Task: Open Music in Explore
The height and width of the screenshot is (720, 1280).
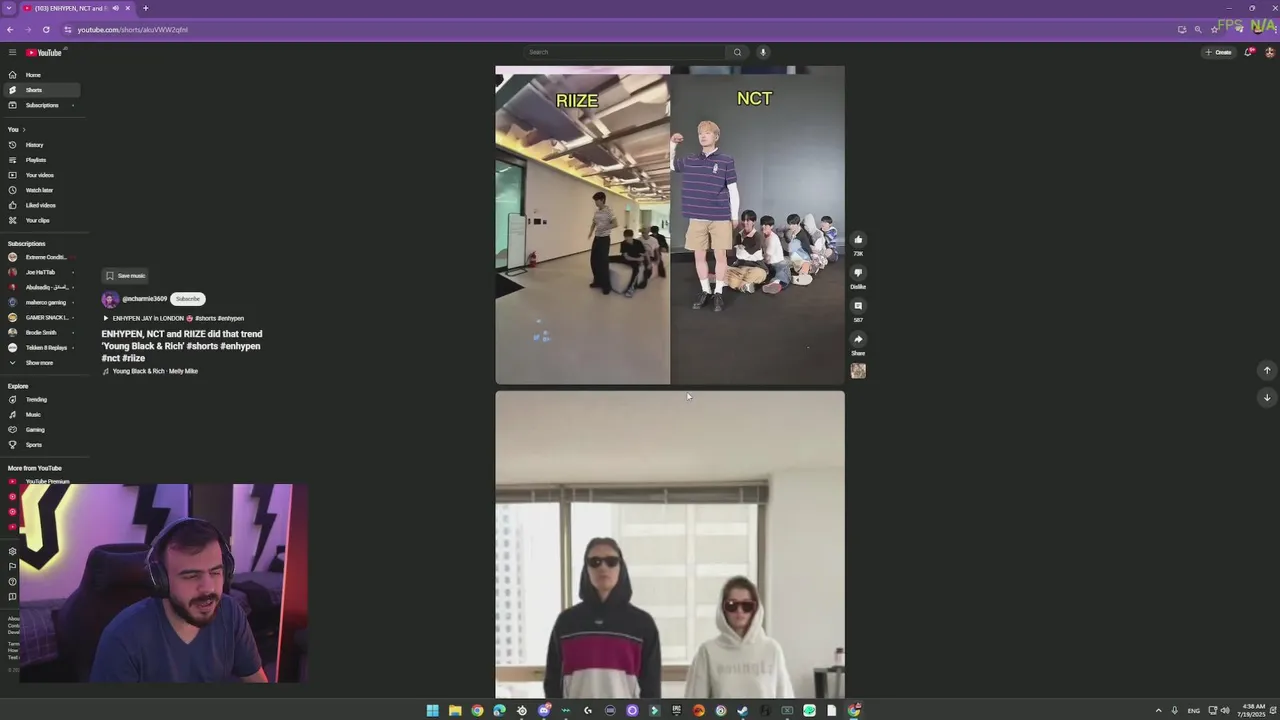Action: 40,414
